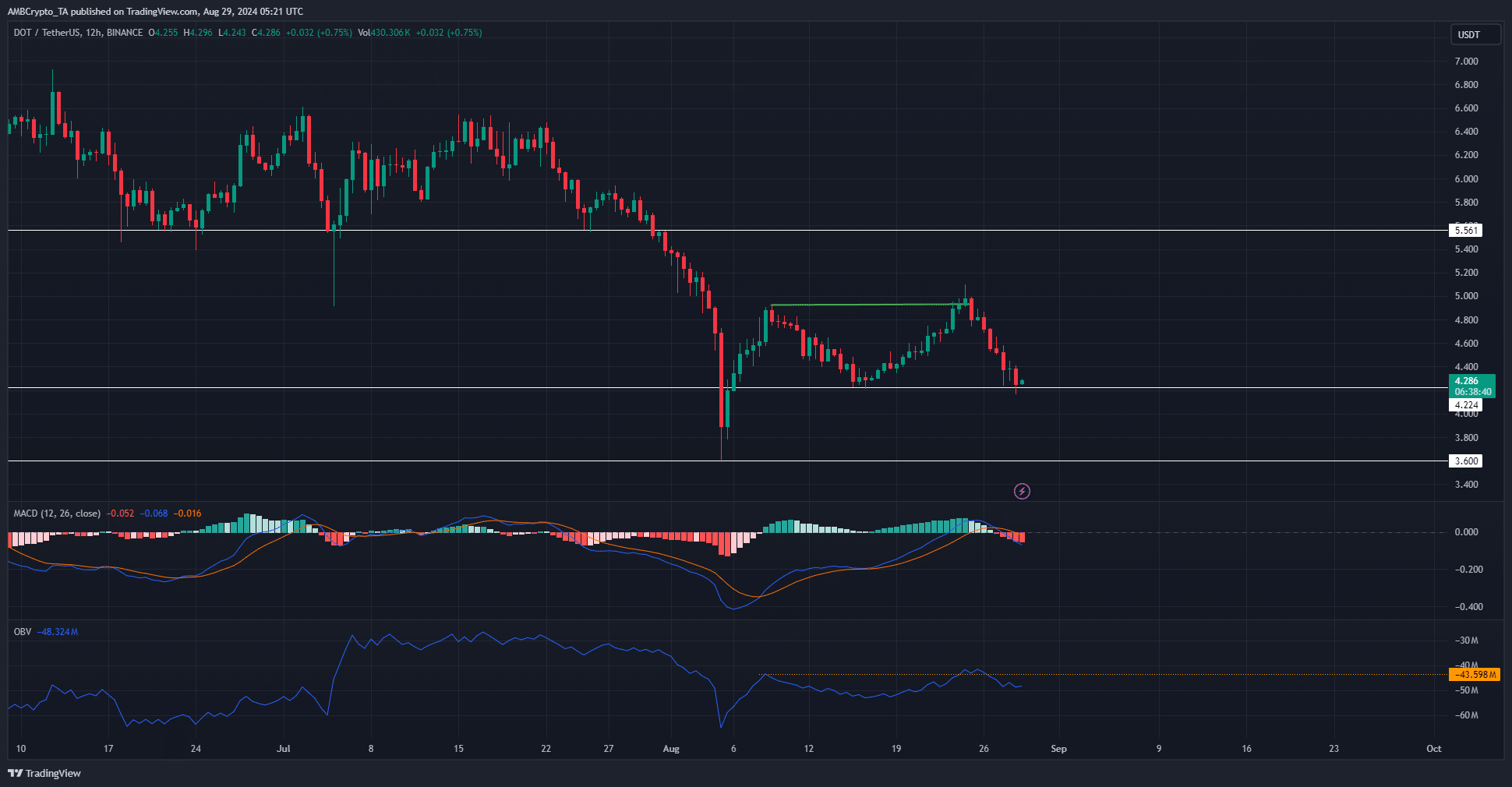1512x787 pixels.
Task: Click the TradingView logo at bottom left
Action: pyautogui.click(x=44, y=773)
